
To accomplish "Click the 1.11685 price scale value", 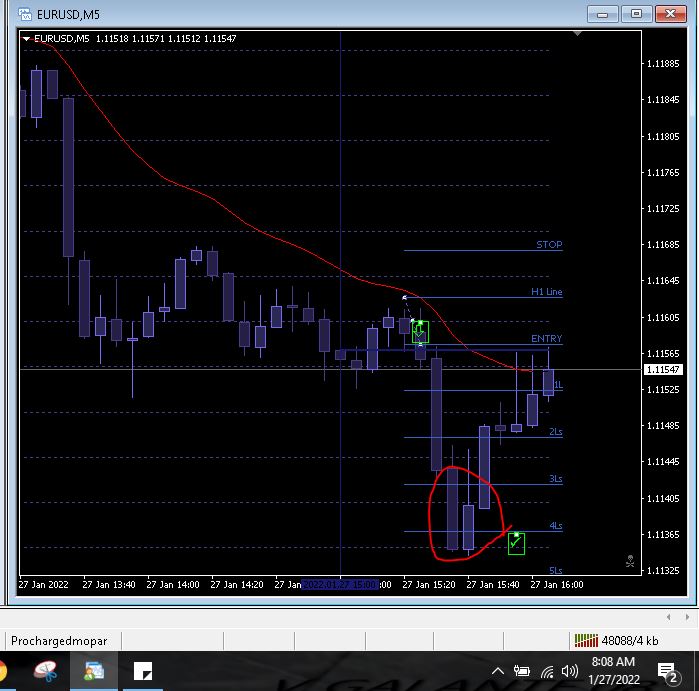I will [x=663, y=245].
